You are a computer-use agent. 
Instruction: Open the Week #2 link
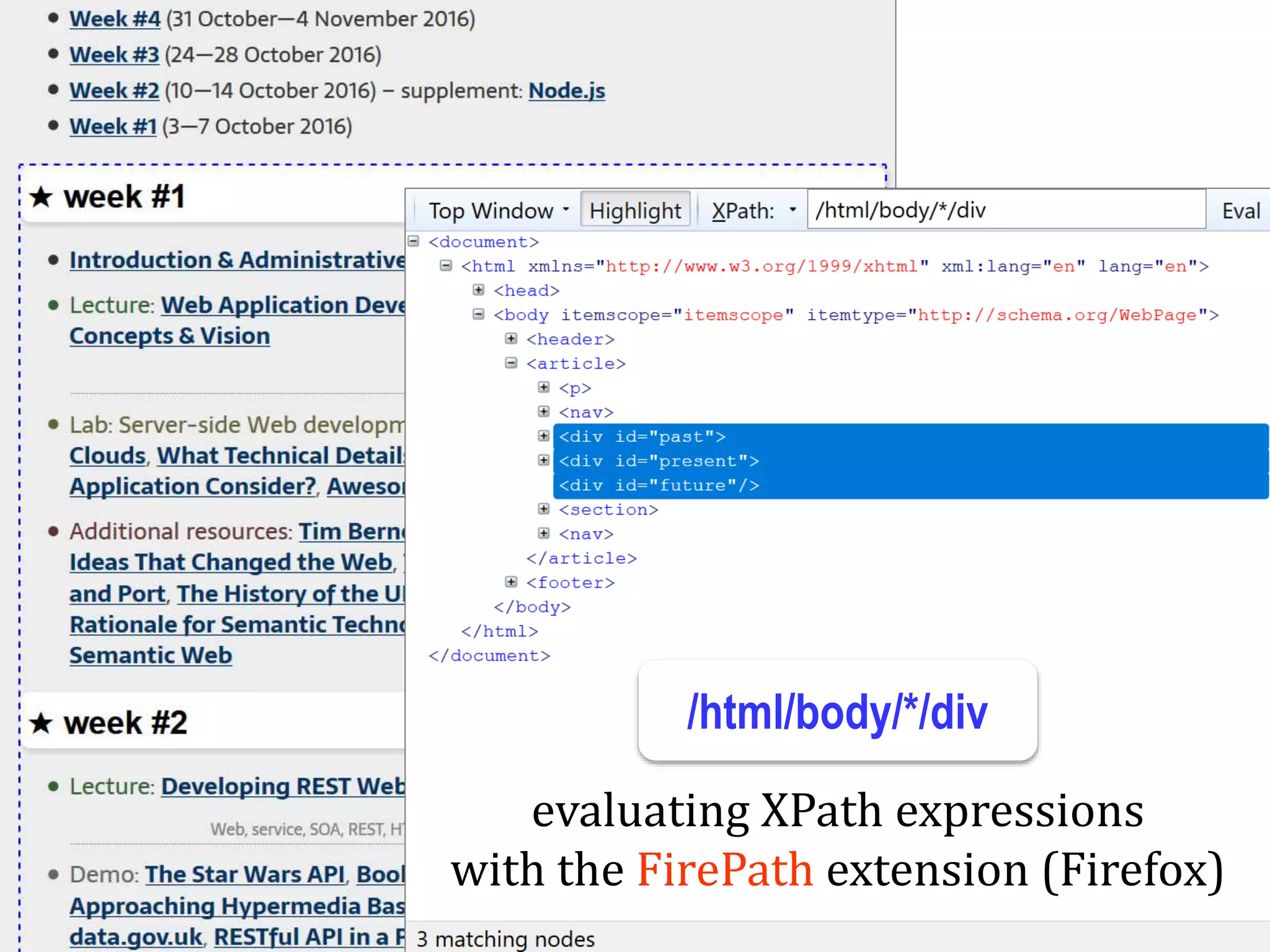pyautogui.click(x=114, y=90)
